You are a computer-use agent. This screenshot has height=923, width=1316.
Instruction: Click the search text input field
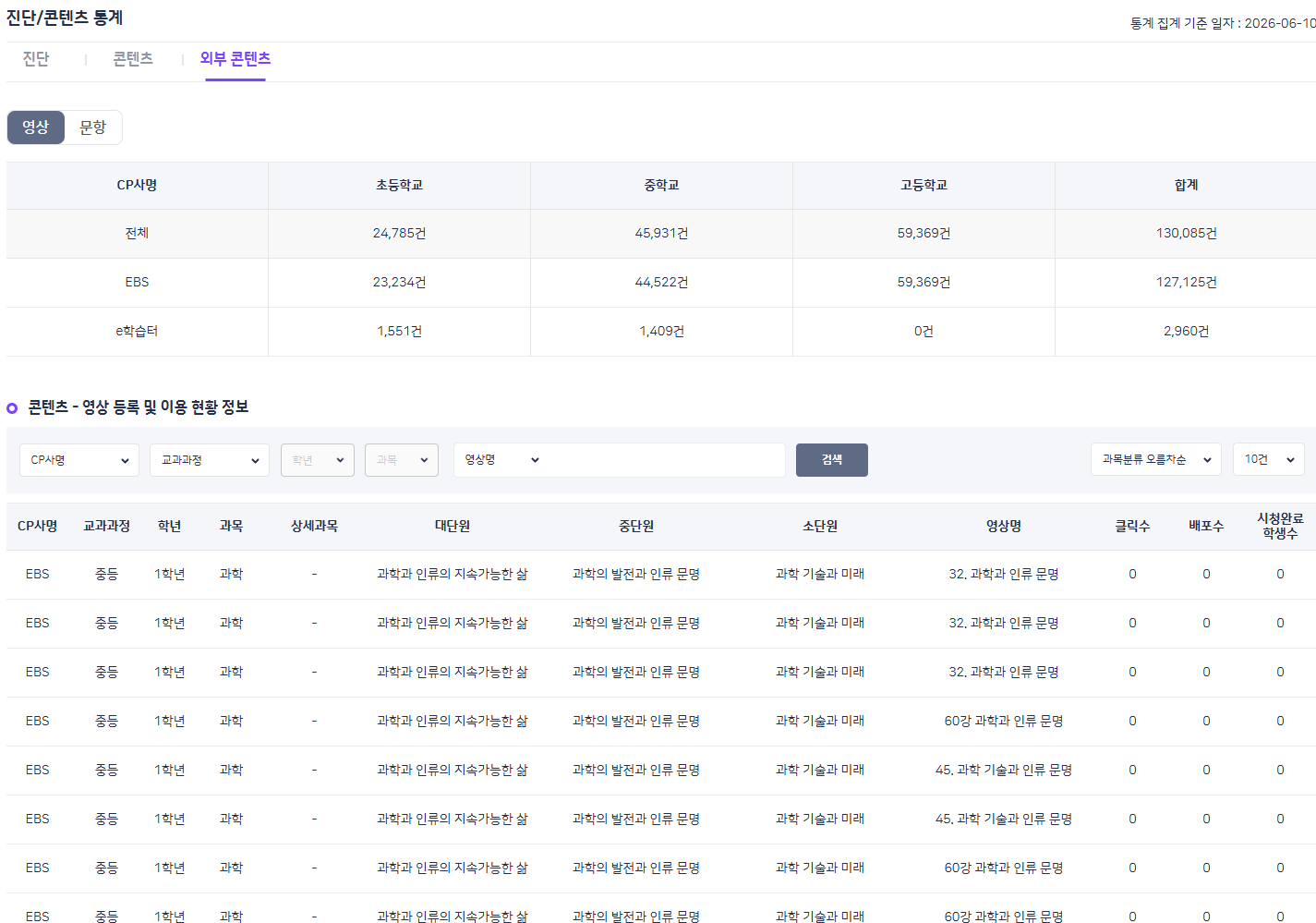[x=665, y=460]
